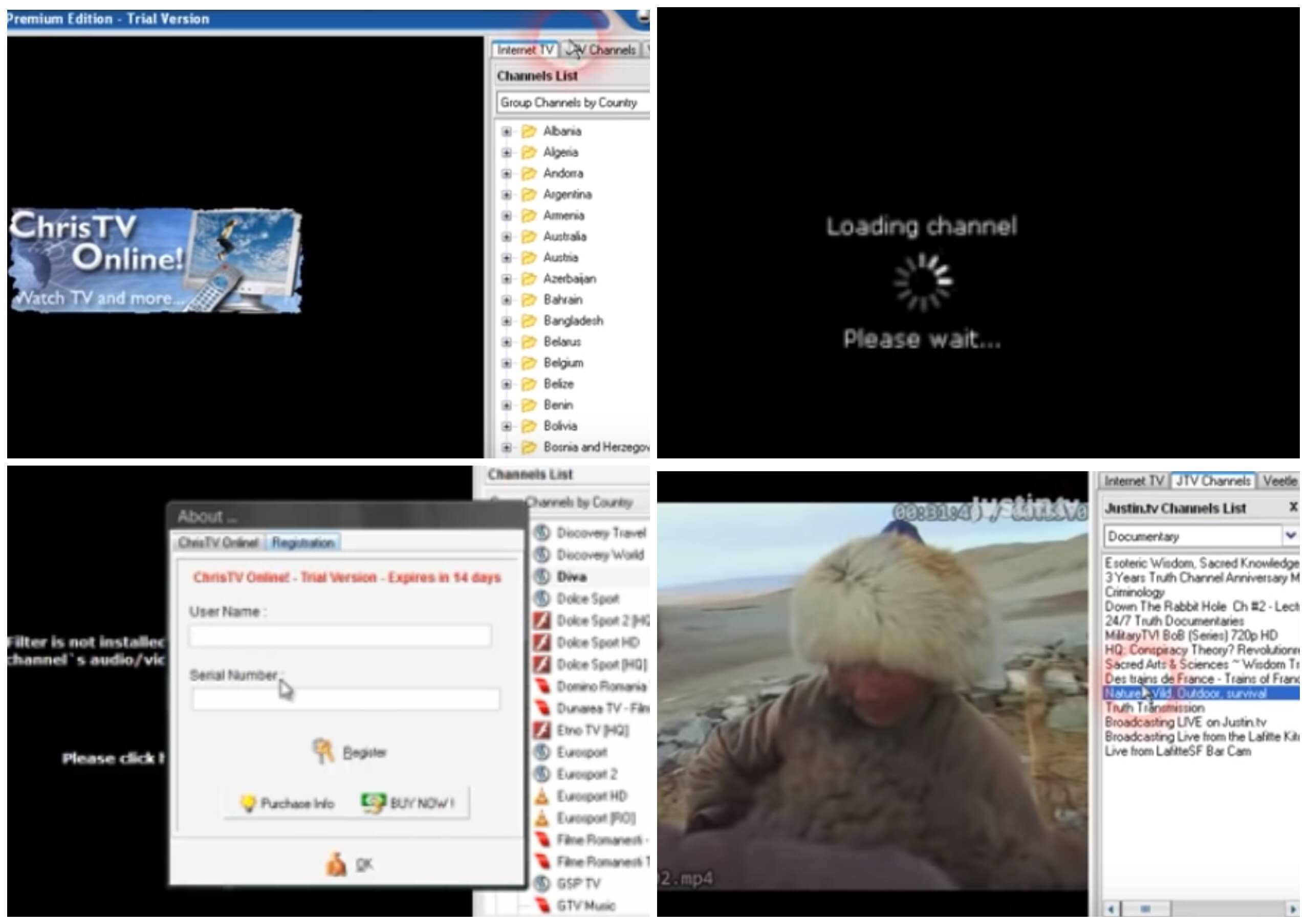Select "3 Years Truth Channel Anniversary" entry
Image resolution: width=1307 pixels, height=924 pixels.
coord(1201,578)
